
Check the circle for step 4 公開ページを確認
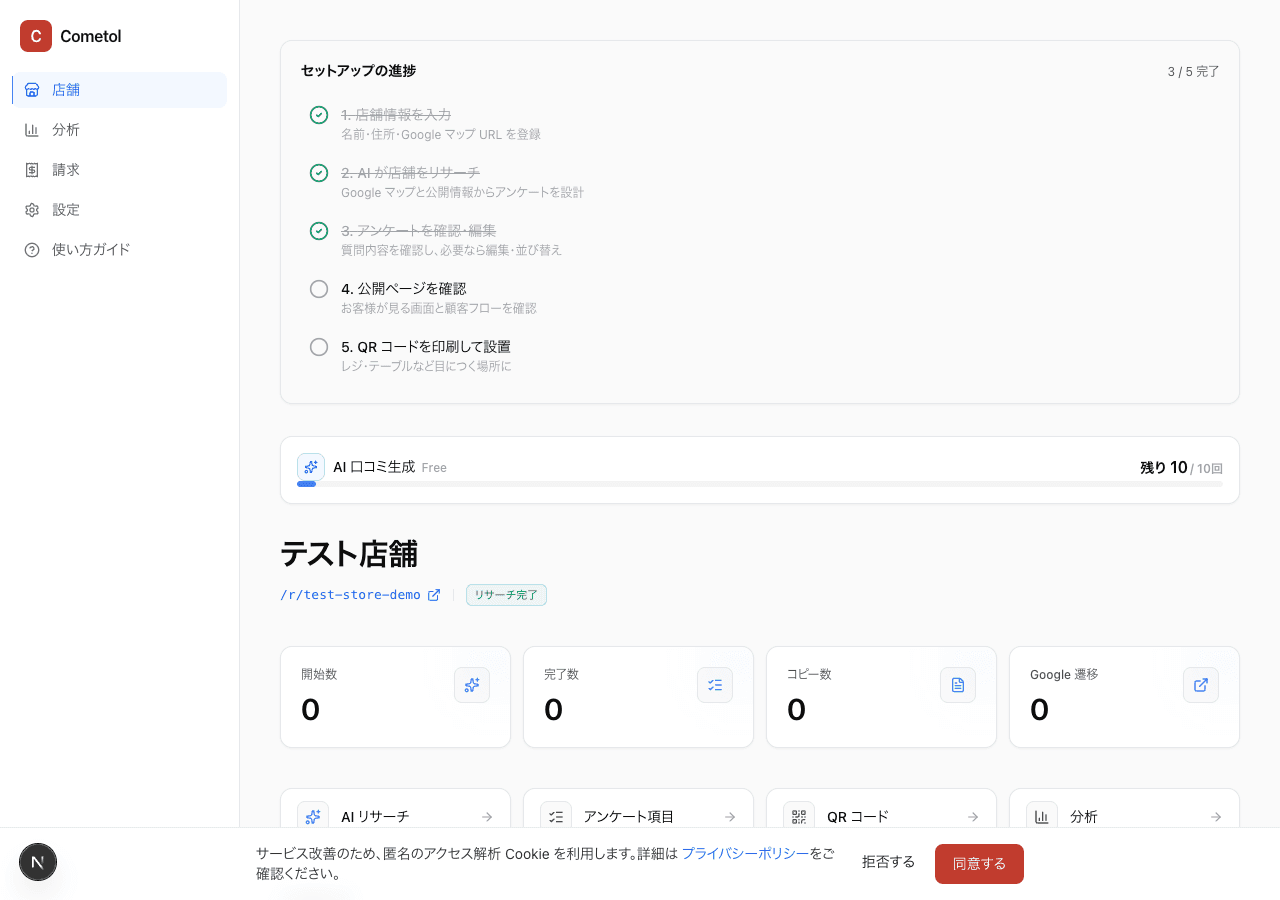tap(319, 289)
